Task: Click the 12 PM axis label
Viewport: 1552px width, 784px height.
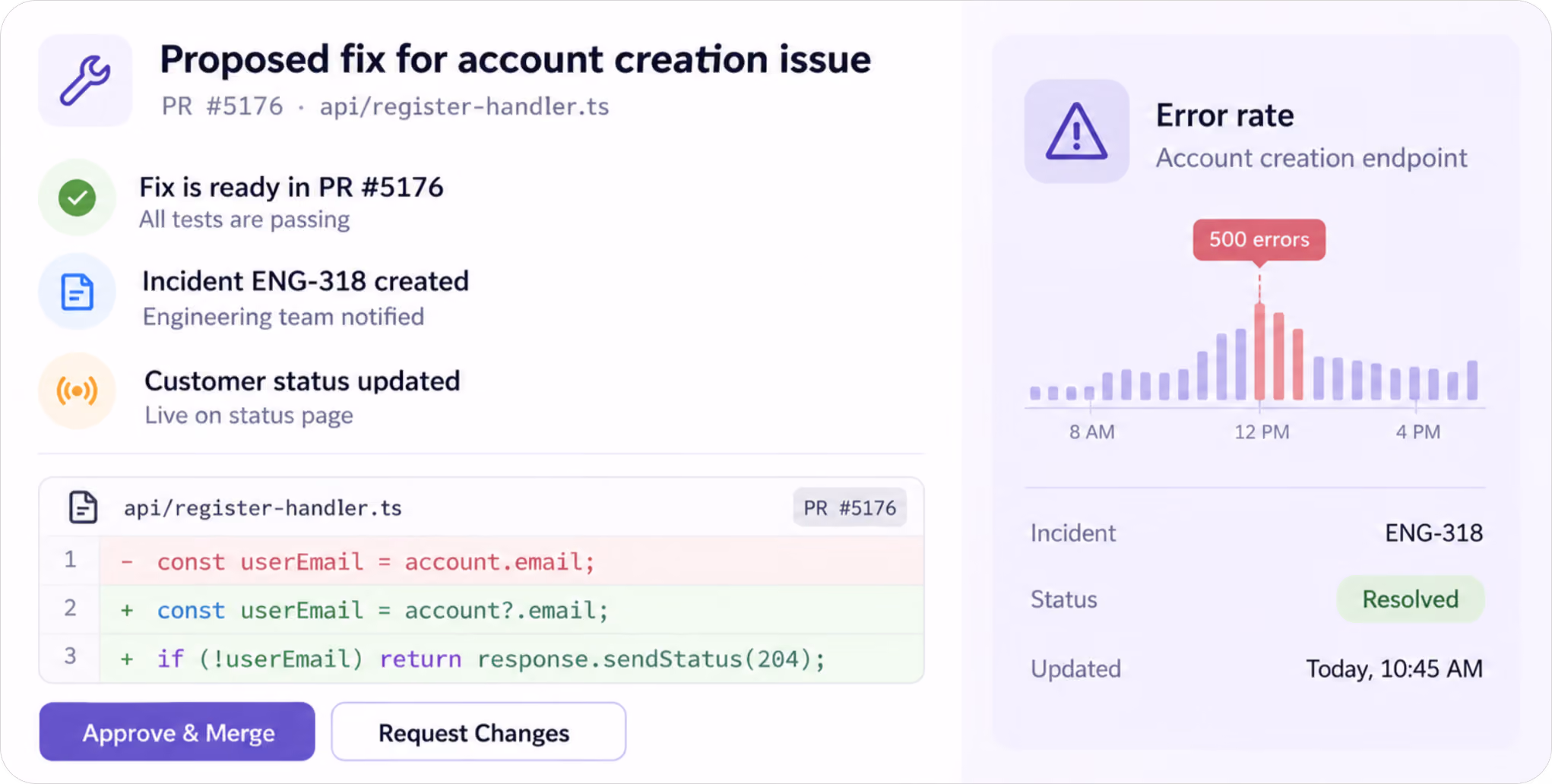Action: pos(1262,432)
